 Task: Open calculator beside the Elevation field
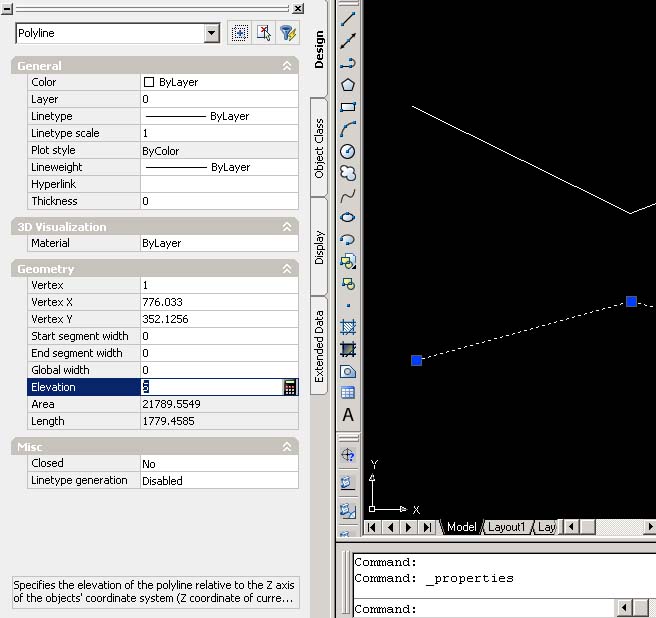tap(290, 387)
